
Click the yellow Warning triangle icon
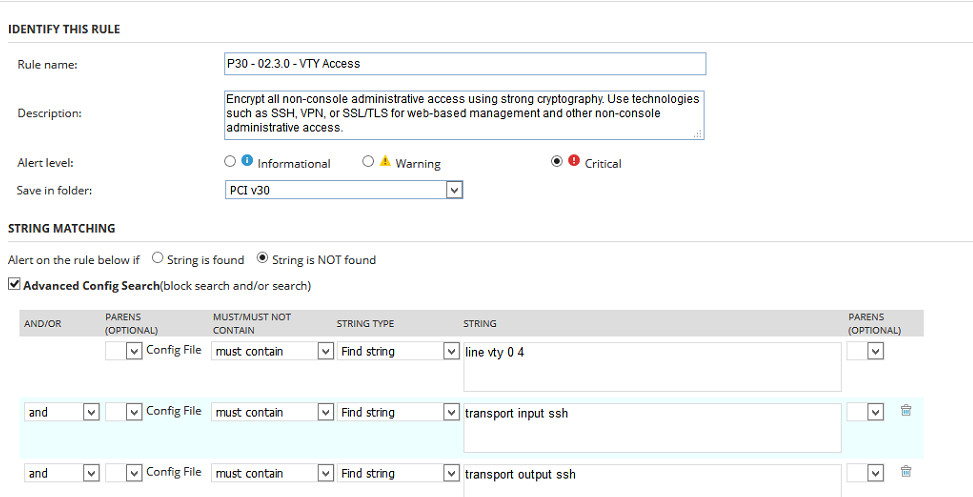385,161
